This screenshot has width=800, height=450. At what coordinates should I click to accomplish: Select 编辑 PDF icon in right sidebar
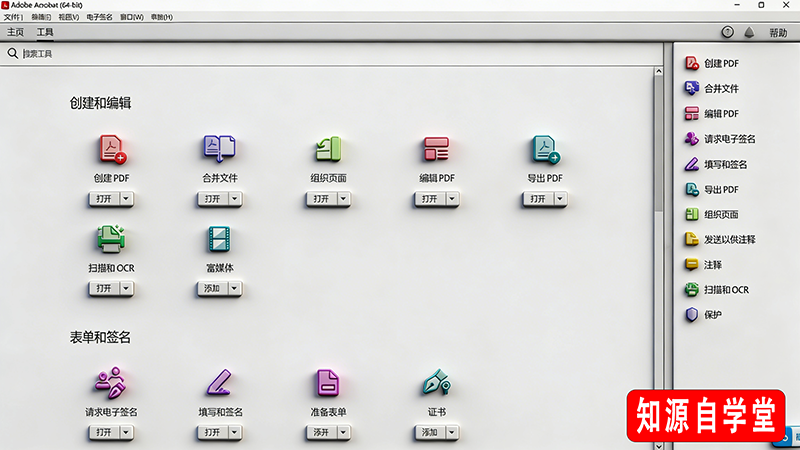coord(692,113)
